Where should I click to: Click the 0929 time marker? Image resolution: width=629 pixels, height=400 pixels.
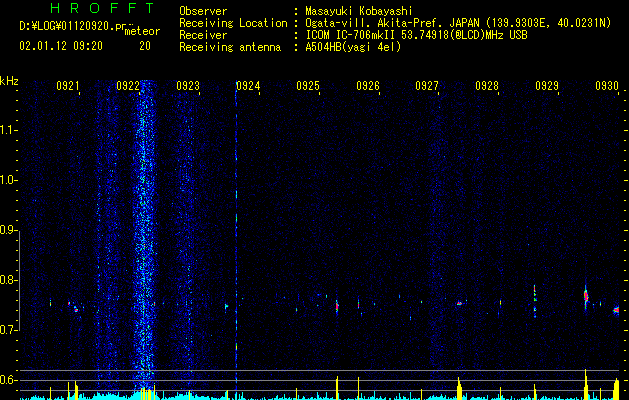(x=547, y=86)
